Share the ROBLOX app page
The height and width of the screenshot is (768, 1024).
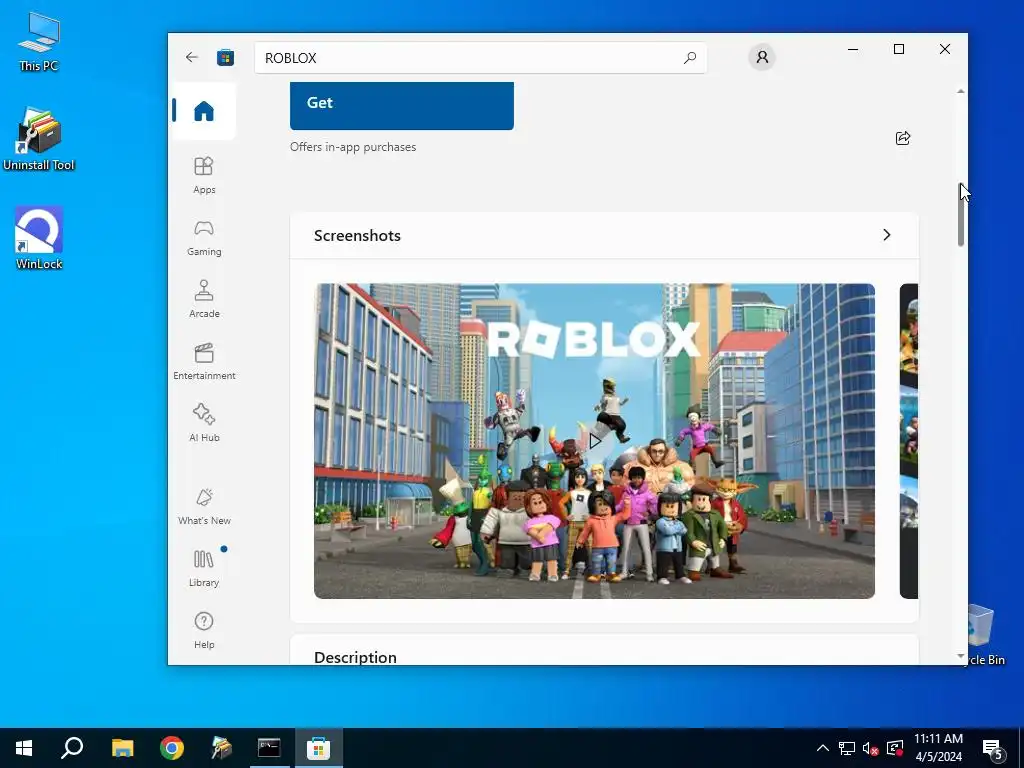tap(903, 138)
